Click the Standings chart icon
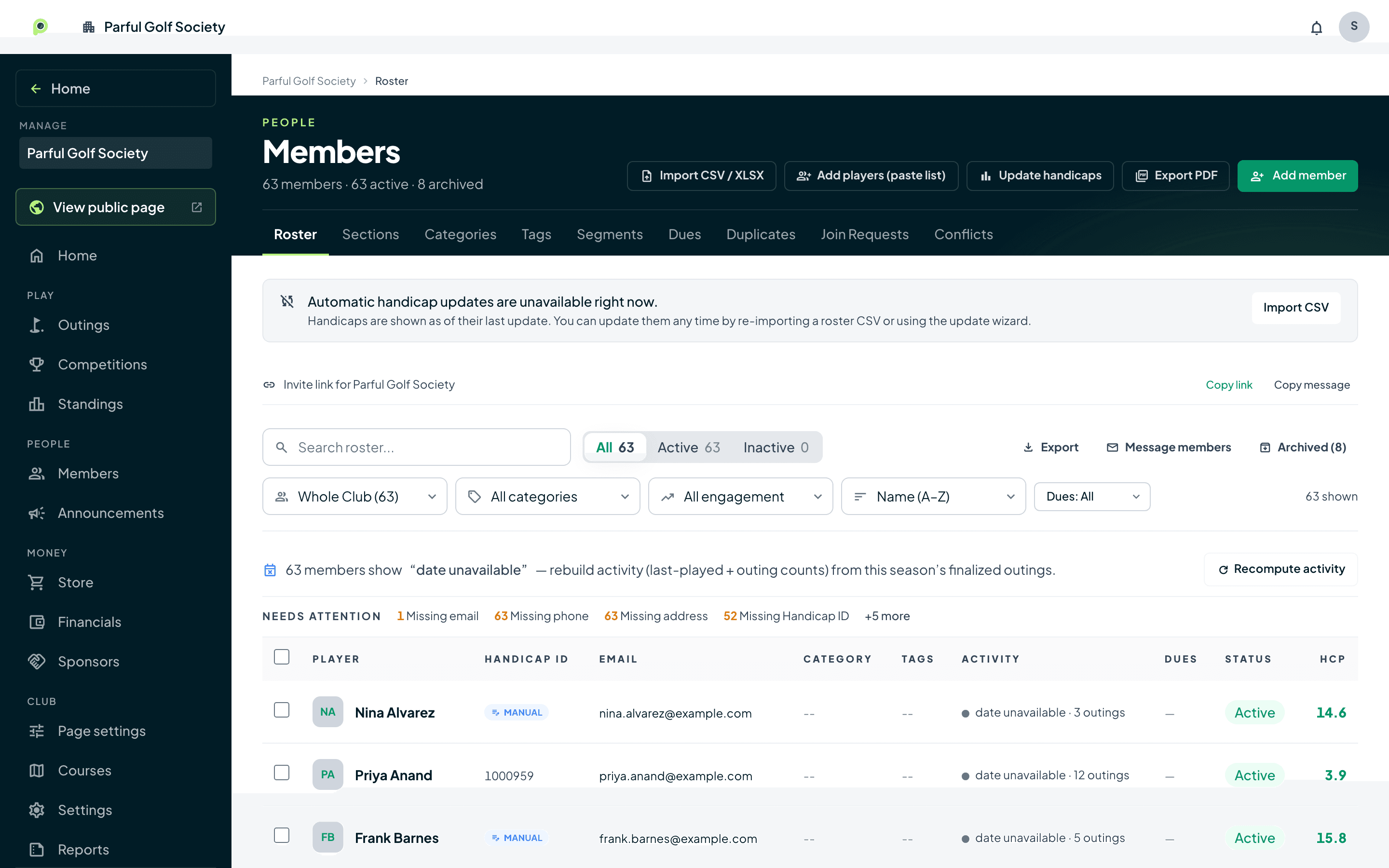Image resolution: width=1389 pixels, height=868 pixels. [x=37, y=404]
